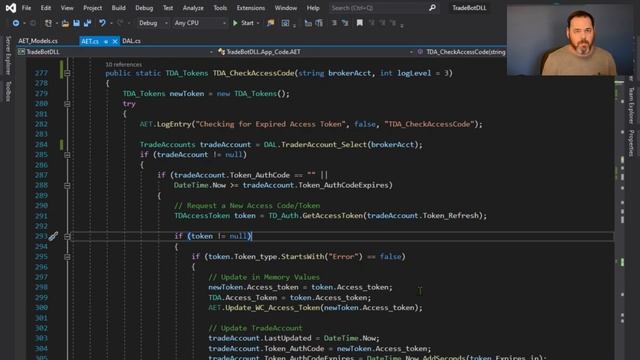This screenshot has width=640, height=360.
Task: Click the Navigate Backward toolbar icon
Action: pyautogui.click(x=16, y=23)
